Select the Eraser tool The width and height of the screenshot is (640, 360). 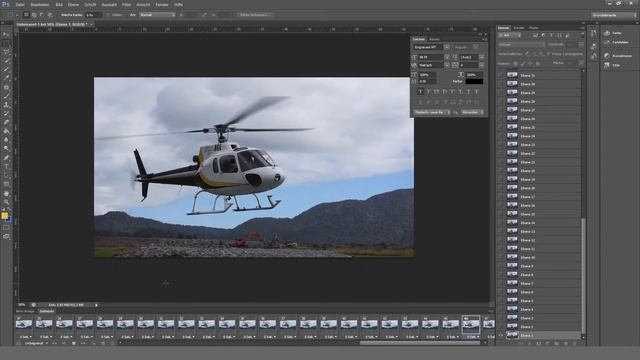[6, 122]
